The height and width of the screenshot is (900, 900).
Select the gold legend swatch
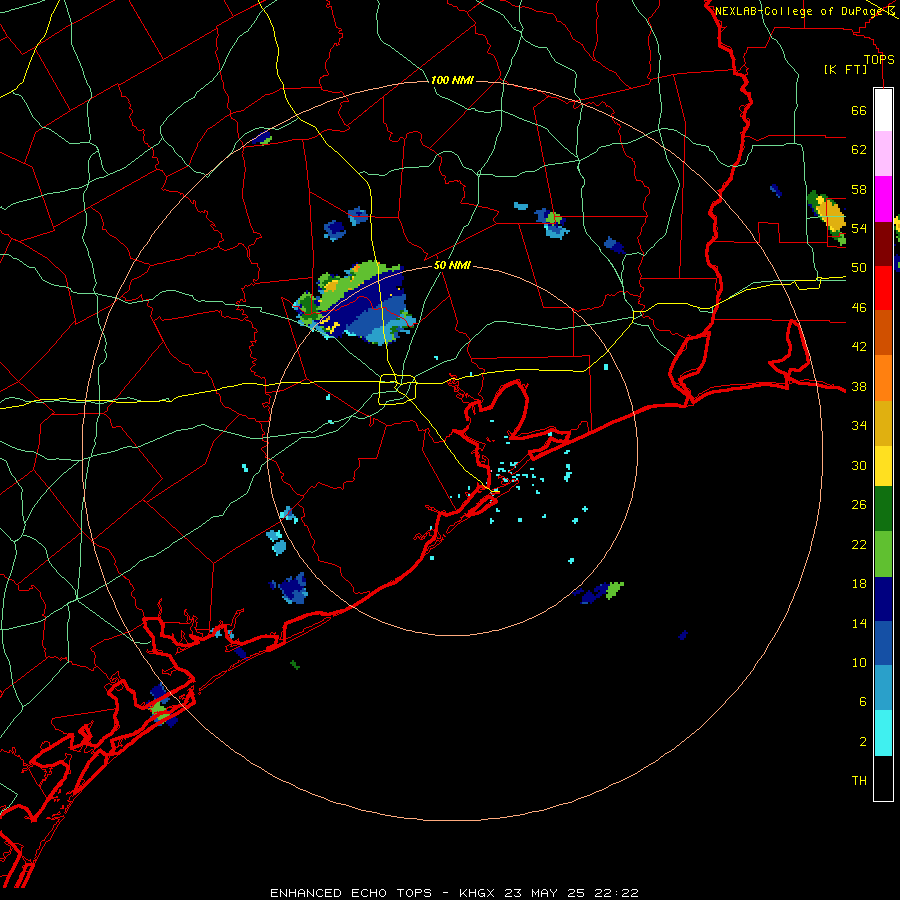coord(883,424)
